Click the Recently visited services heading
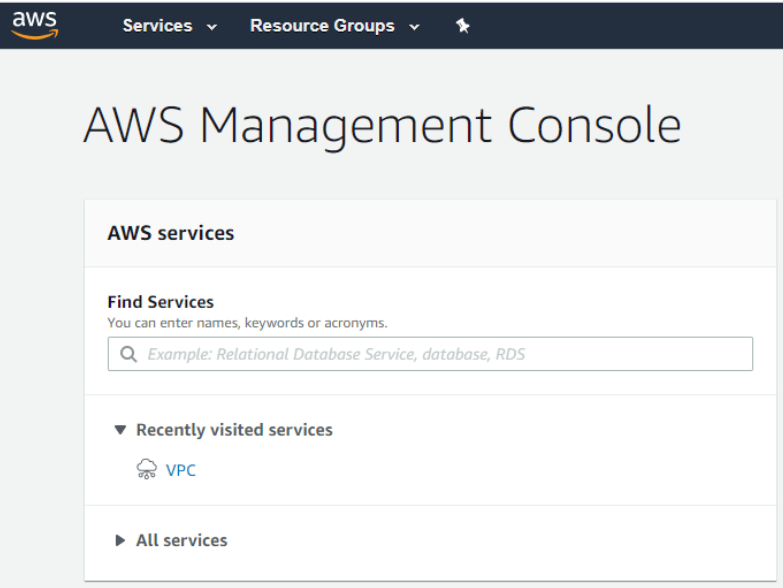Screen dimensions: 783x588 (x=234, y=430)
